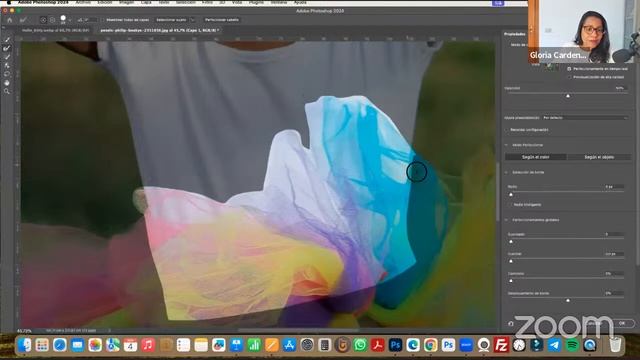Open Finder from the Dock

[x=24, y=345]
